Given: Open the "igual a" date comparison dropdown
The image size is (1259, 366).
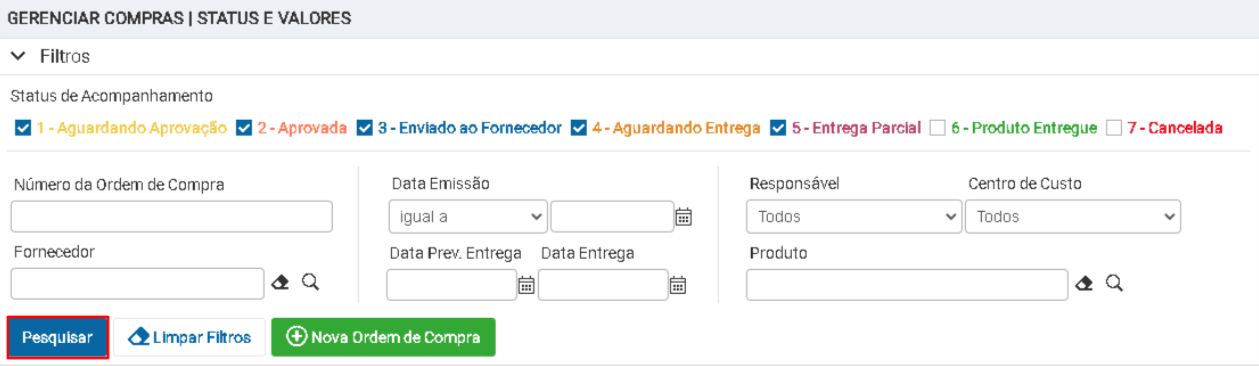Looking at the screenshot, I should [468, 216].
